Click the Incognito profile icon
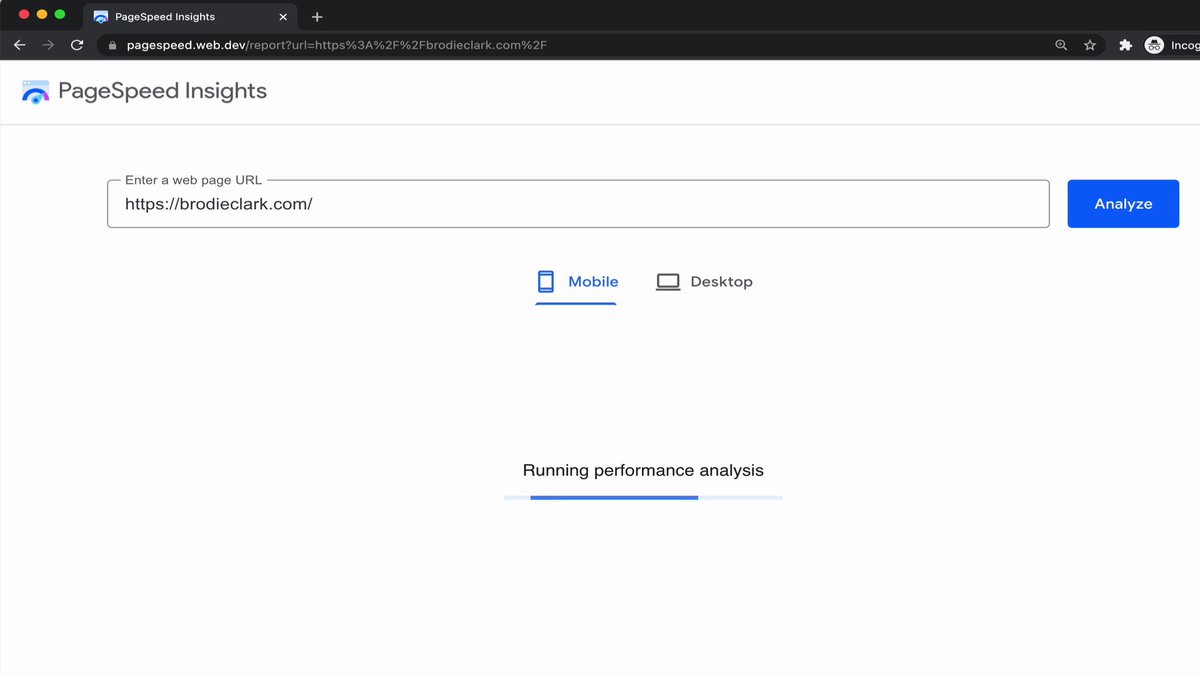Screen dimensions: 1200x675 coord(1154,45)
